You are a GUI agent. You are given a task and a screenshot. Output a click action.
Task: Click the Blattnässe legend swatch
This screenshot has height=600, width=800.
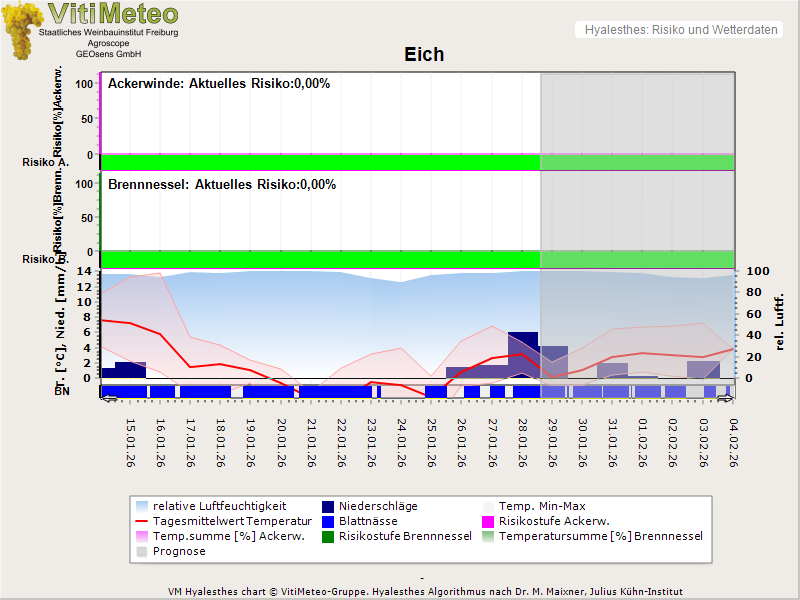pos(327,521)
